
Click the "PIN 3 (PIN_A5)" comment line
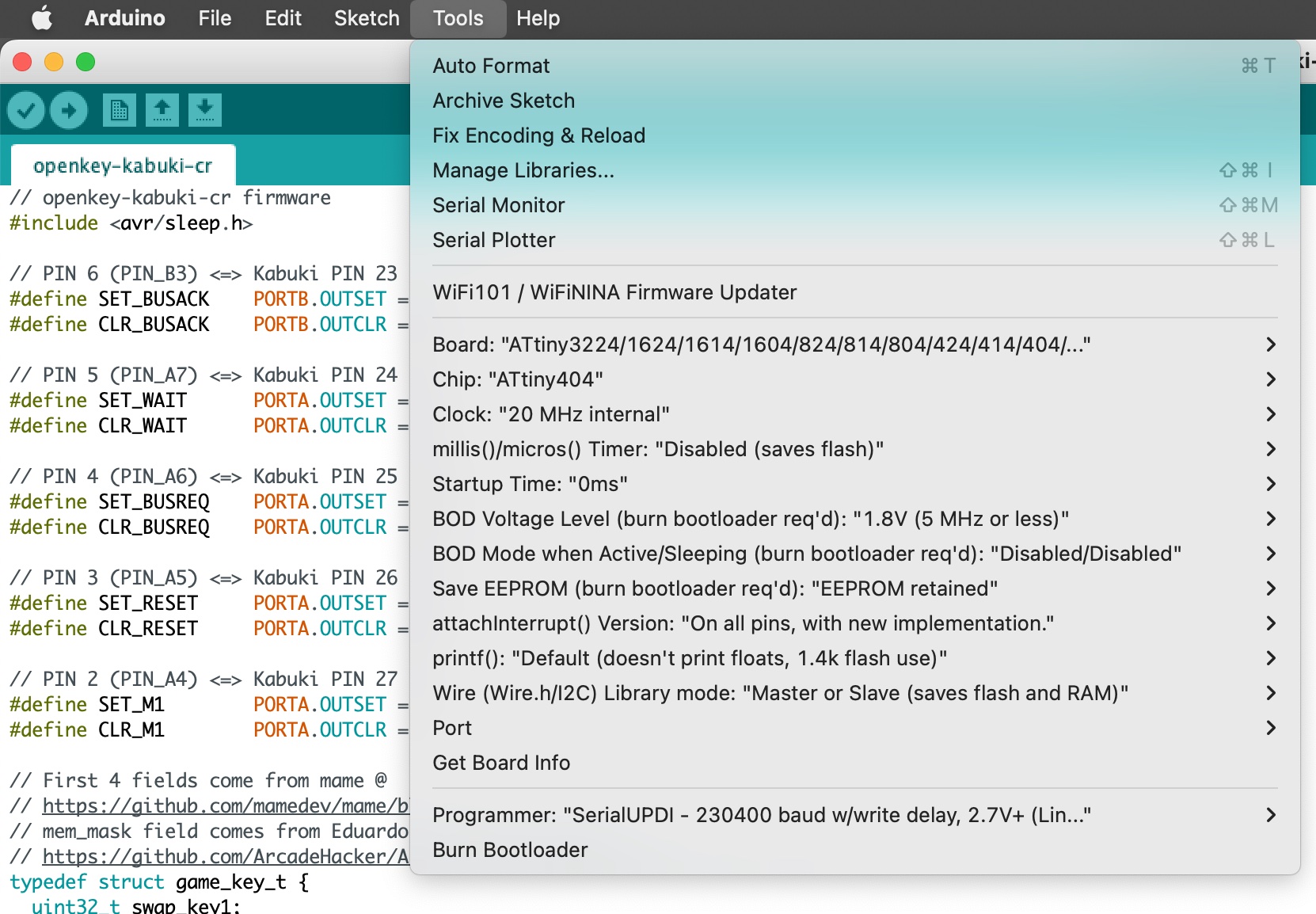tap(203, 578)
